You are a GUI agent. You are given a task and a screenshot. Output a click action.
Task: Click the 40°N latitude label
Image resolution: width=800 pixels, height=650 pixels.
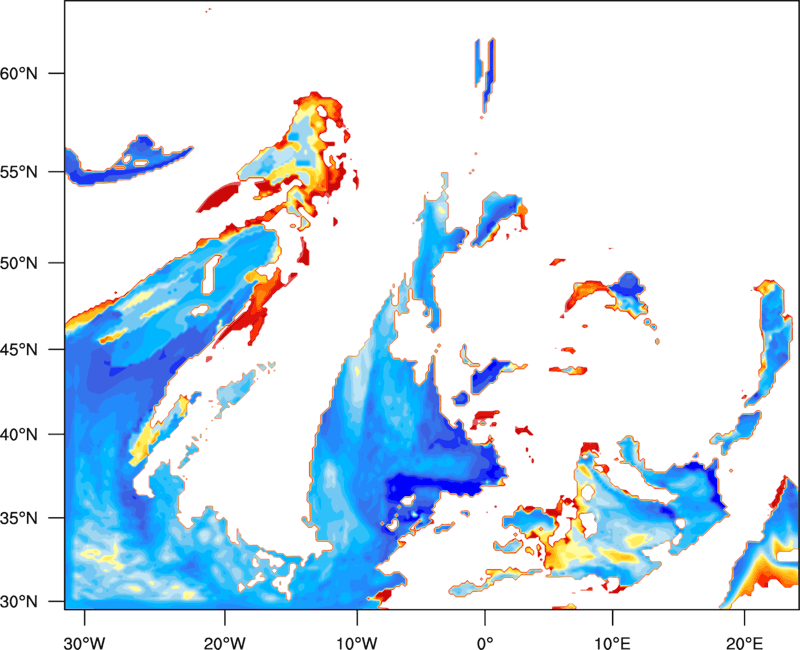pos(19,435)
